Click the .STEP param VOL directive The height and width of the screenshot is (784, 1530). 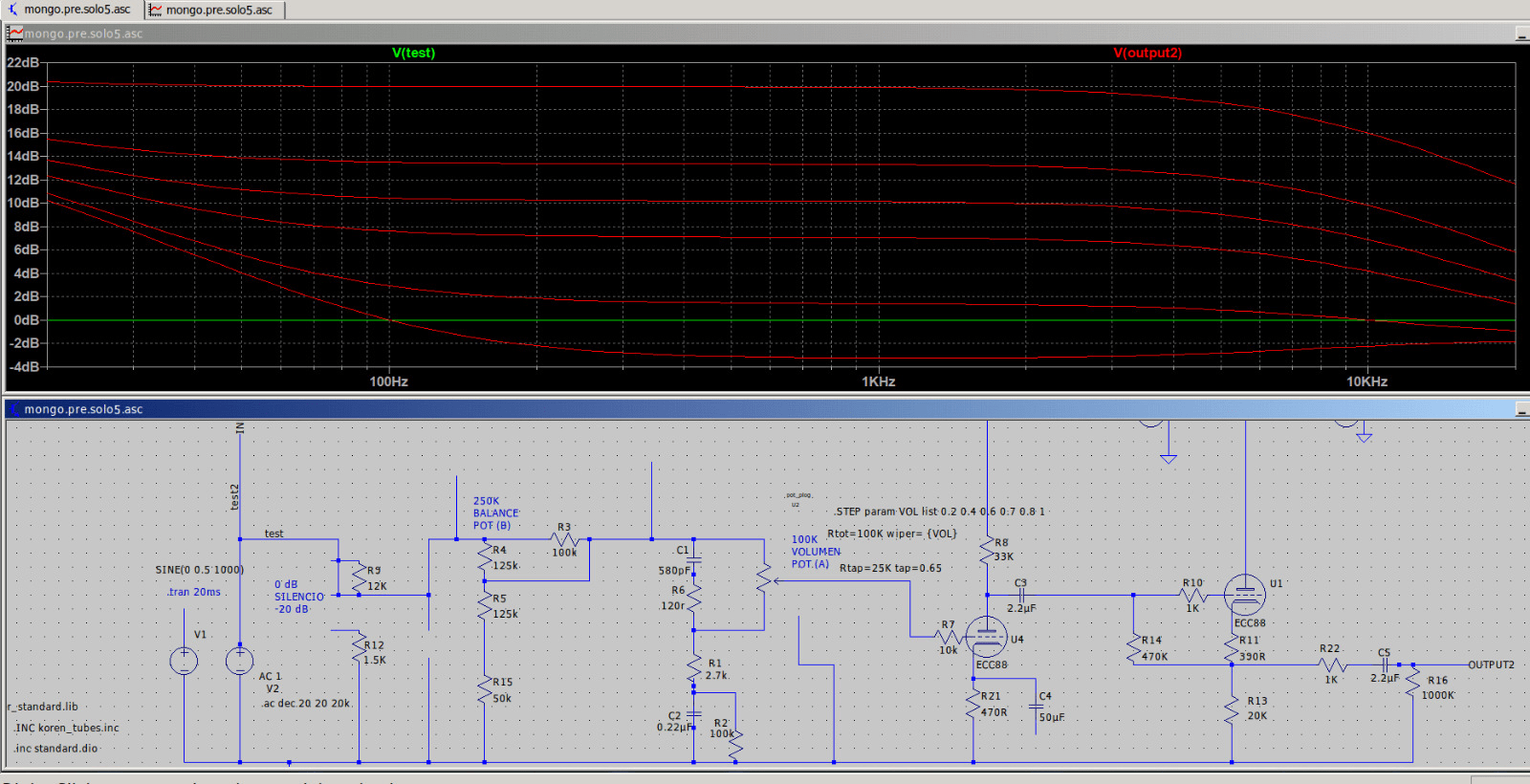(940, 512)
